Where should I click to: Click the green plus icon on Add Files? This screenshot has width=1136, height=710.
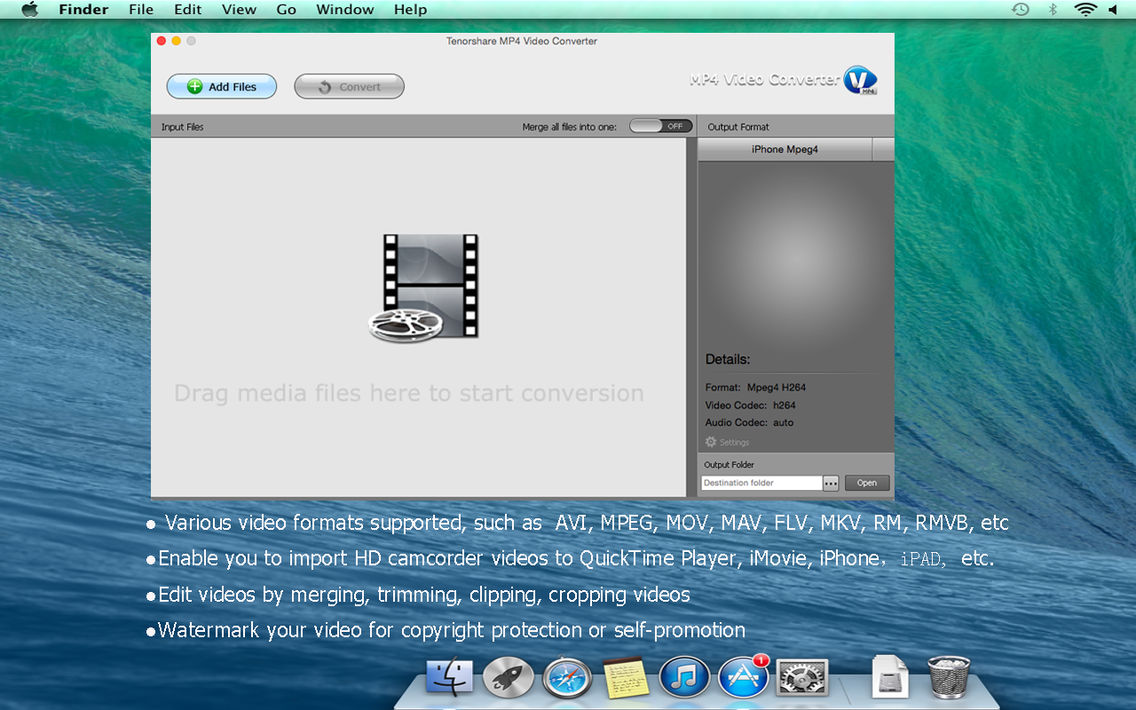(193, 86)
